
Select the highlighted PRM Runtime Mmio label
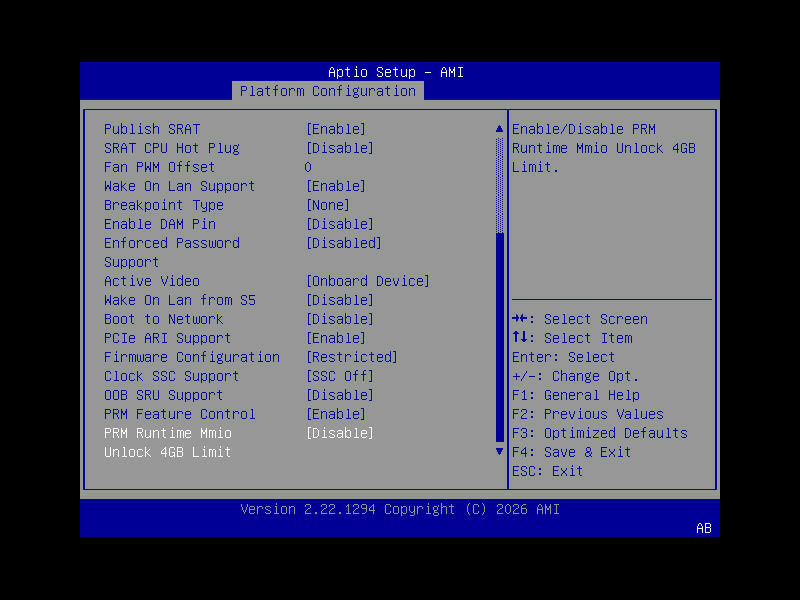pos(168,433)
